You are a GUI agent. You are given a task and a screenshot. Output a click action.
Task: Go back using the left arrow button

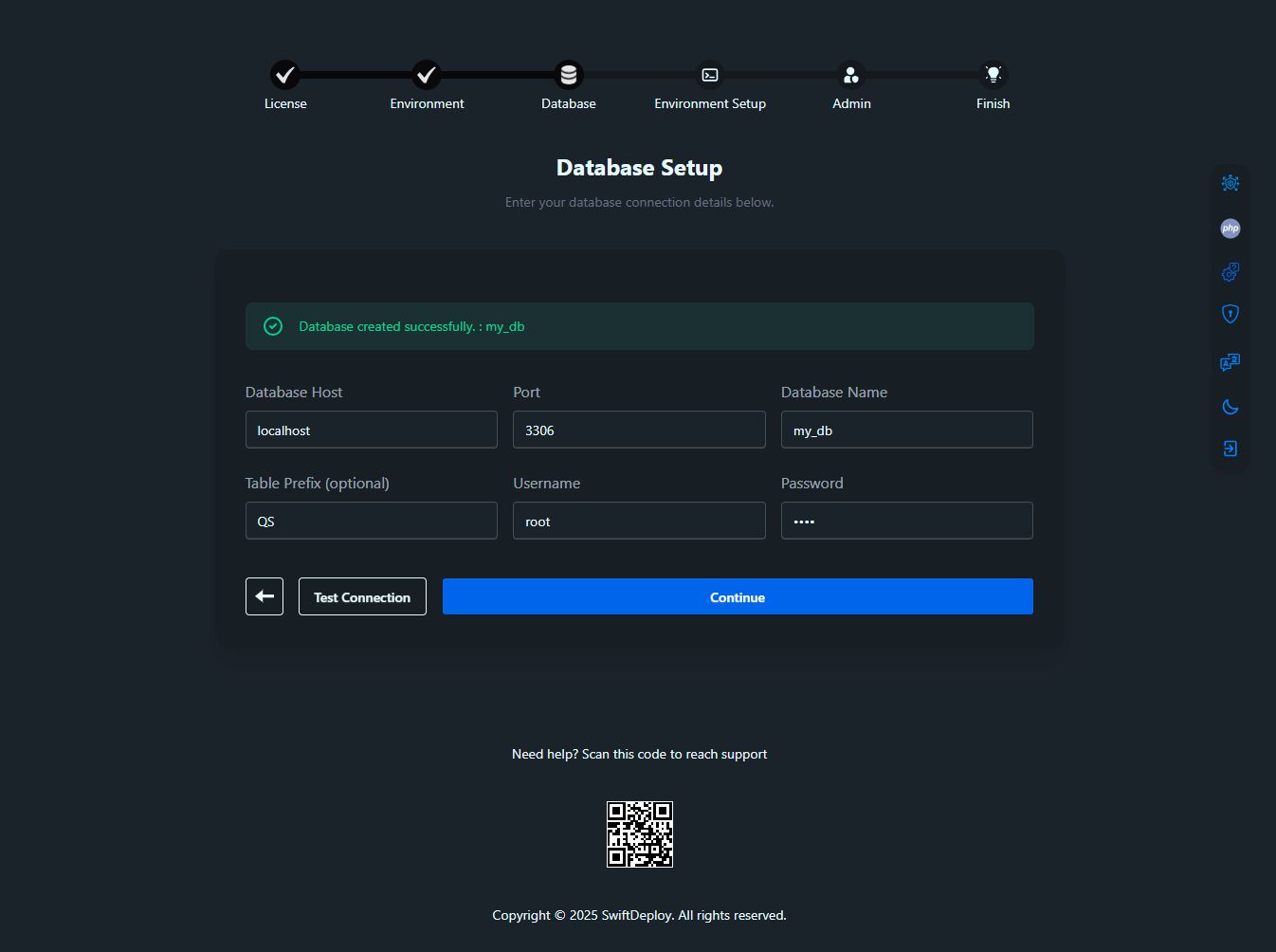click(264, 596)
